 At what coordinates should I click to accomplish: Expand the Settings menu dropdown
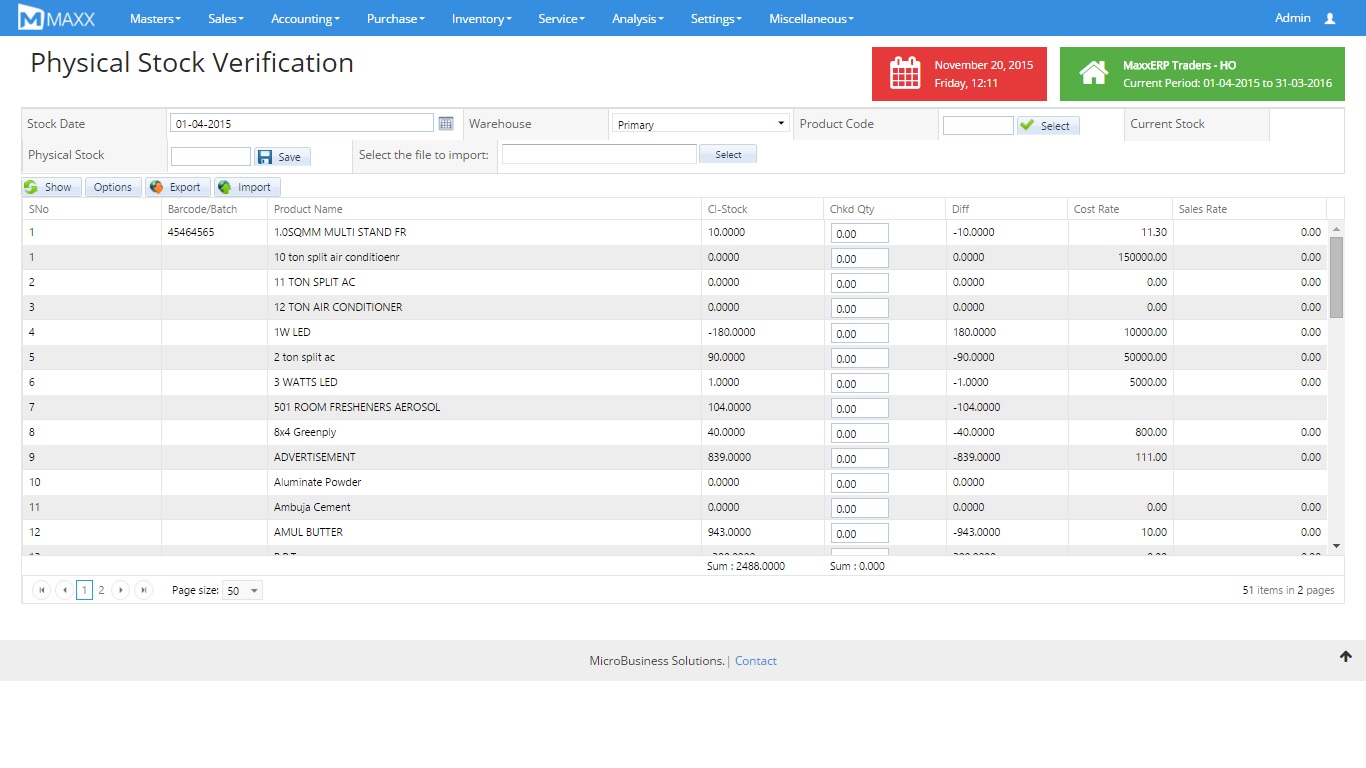716,19
